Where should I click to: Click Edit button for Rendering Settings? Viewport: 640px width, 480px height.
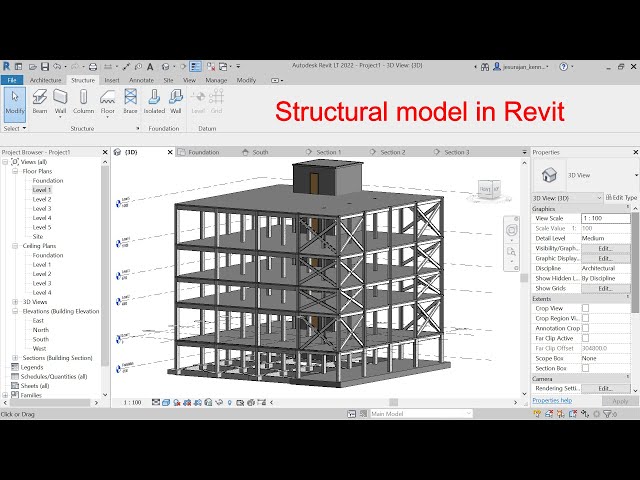click(605, 388)
